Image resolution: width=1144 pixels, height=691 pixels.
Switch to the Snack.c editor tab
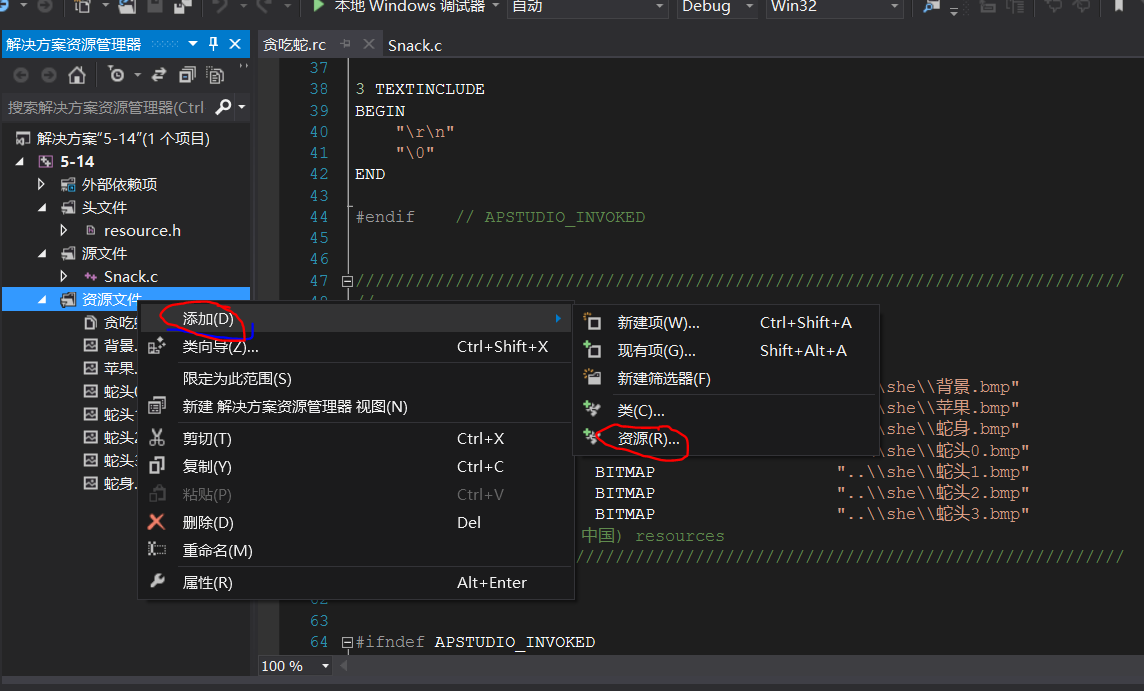414,45
